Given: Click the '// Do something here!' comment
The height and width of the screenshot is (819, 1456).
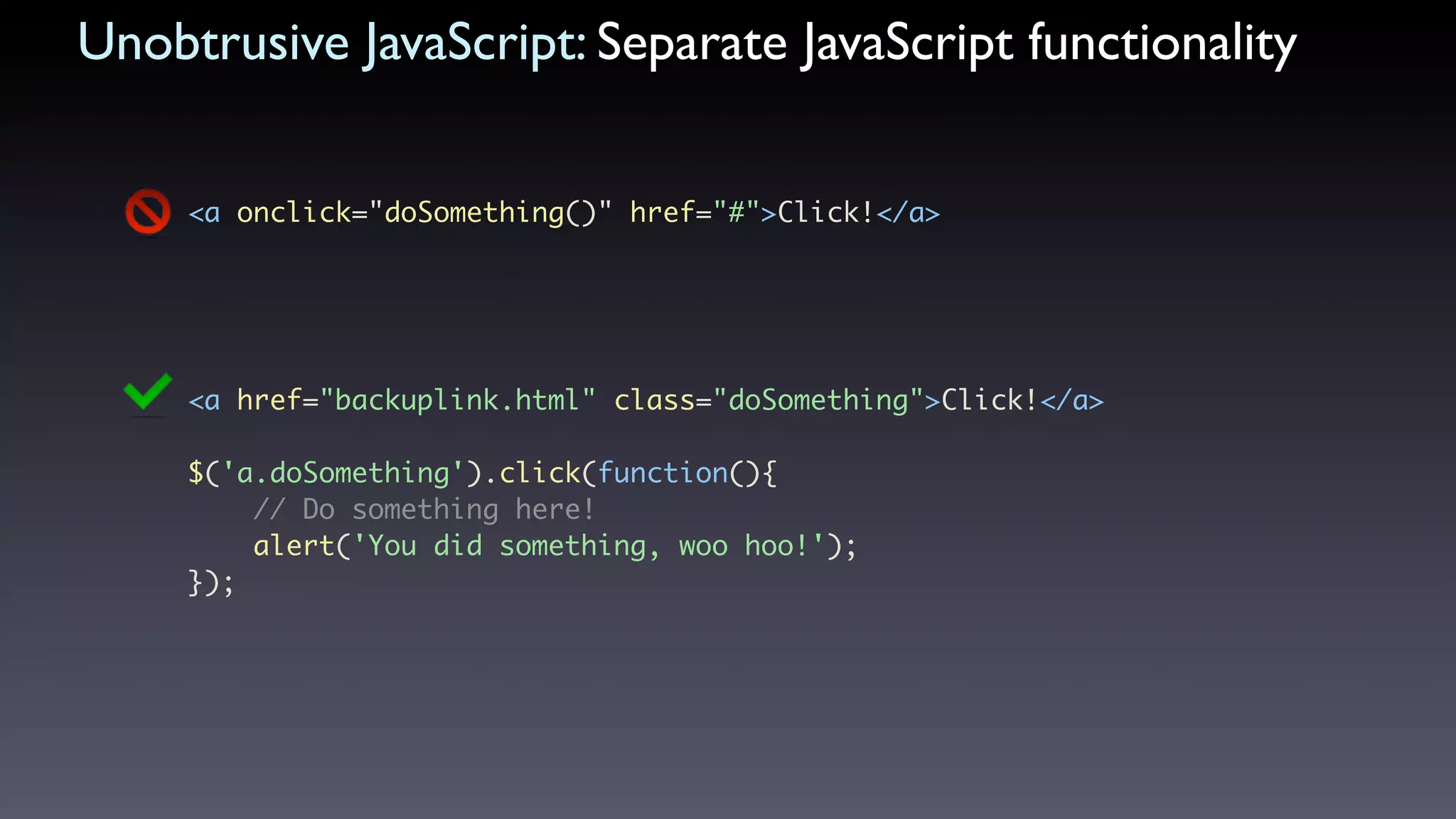Looking at the screenshot, I should 424,510.
